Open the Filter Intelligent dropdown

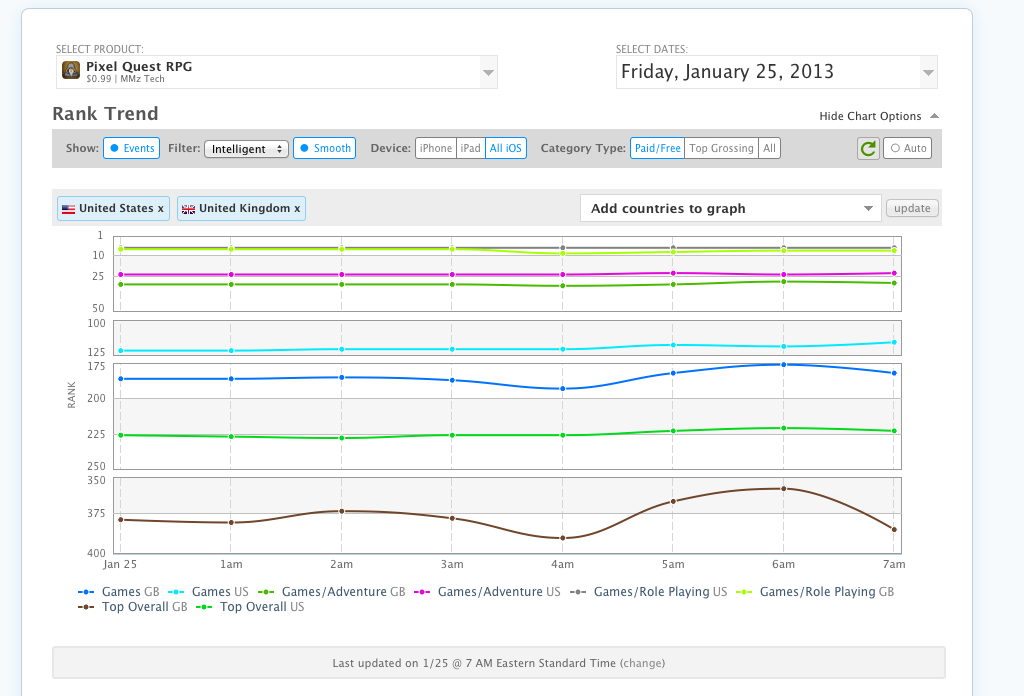[x=246, y=149]
